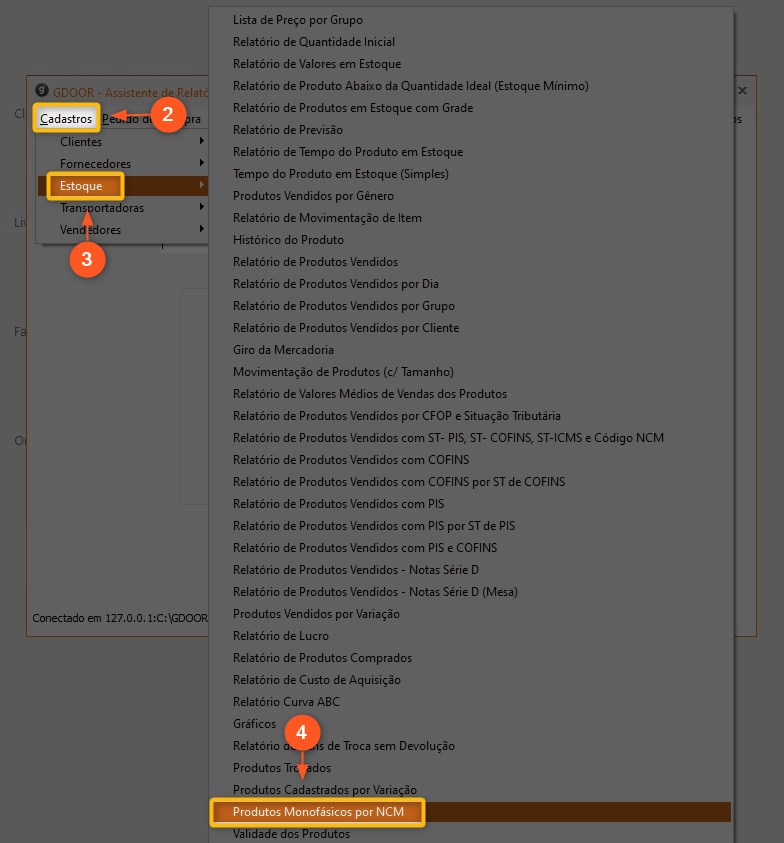This screenshot has height=843, width=784.
Task: Open the Cadastros menu
Action: coord(66,119)
